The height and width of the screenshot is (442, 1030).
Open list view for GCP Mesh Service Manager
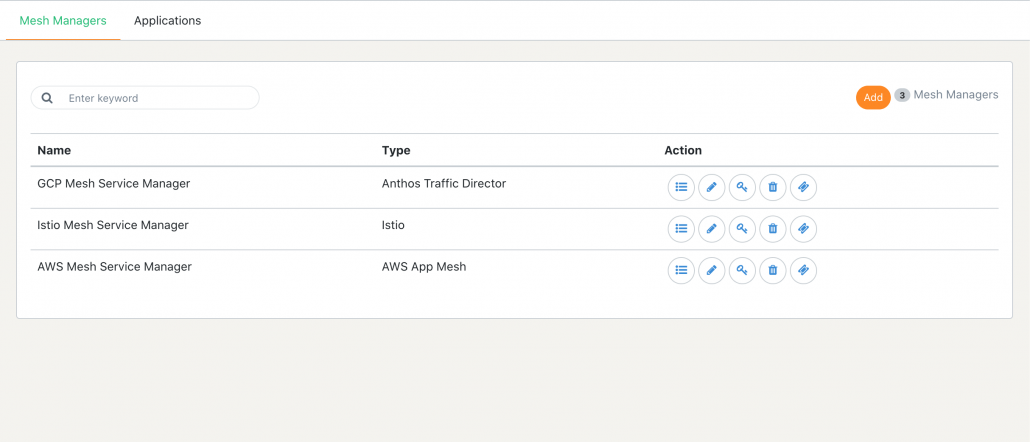[x=681, y=187]
